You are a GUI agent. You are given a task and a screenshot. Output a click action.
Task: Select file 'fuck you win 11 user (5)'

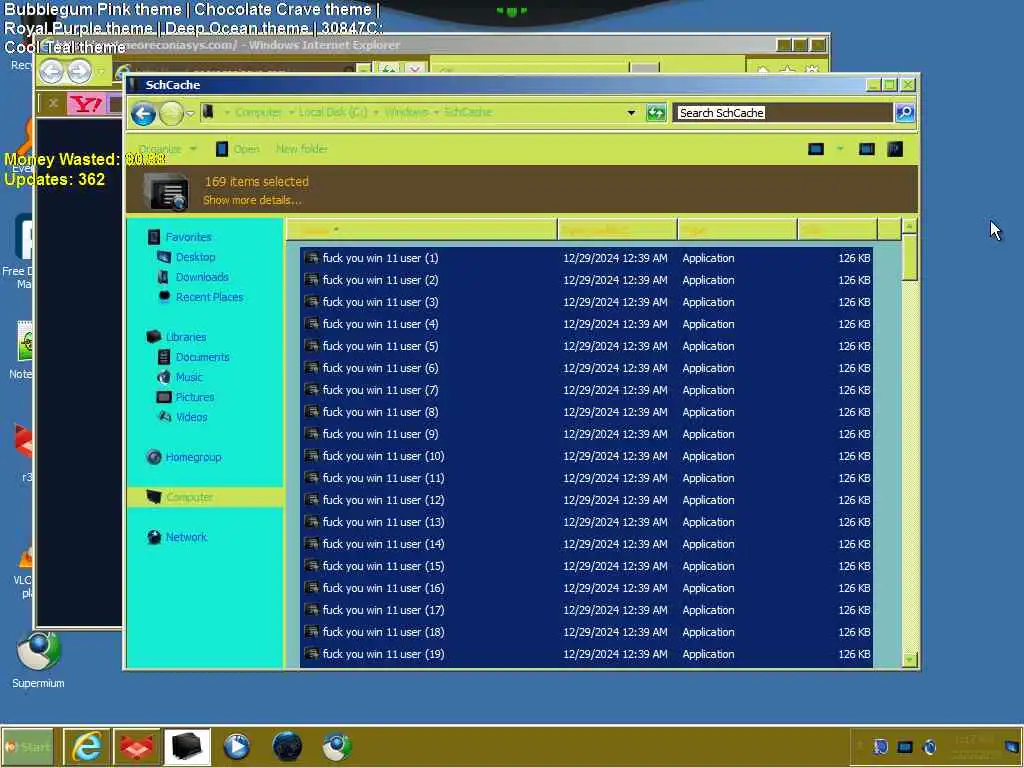click(586, 346)
